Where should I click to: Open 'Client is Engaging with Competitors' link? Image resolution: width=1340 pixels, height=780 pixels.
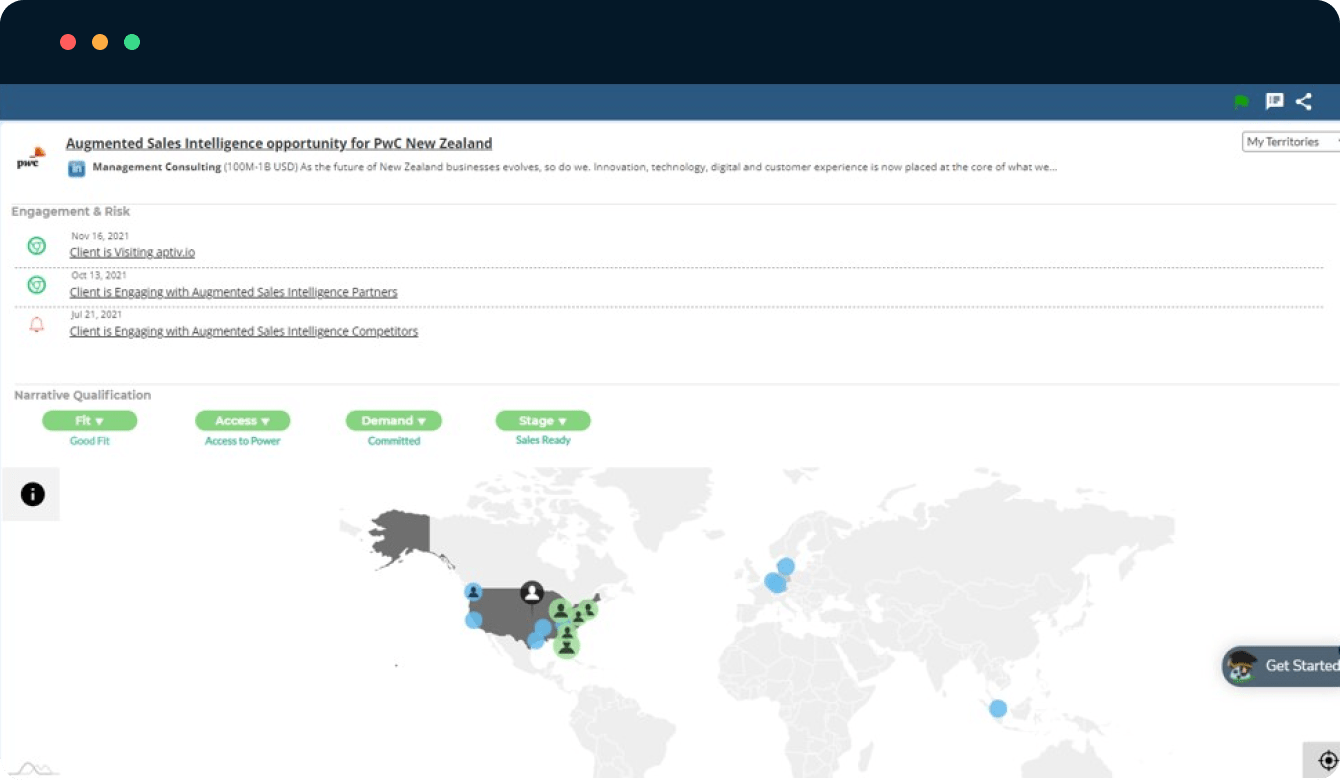[243, 331]
